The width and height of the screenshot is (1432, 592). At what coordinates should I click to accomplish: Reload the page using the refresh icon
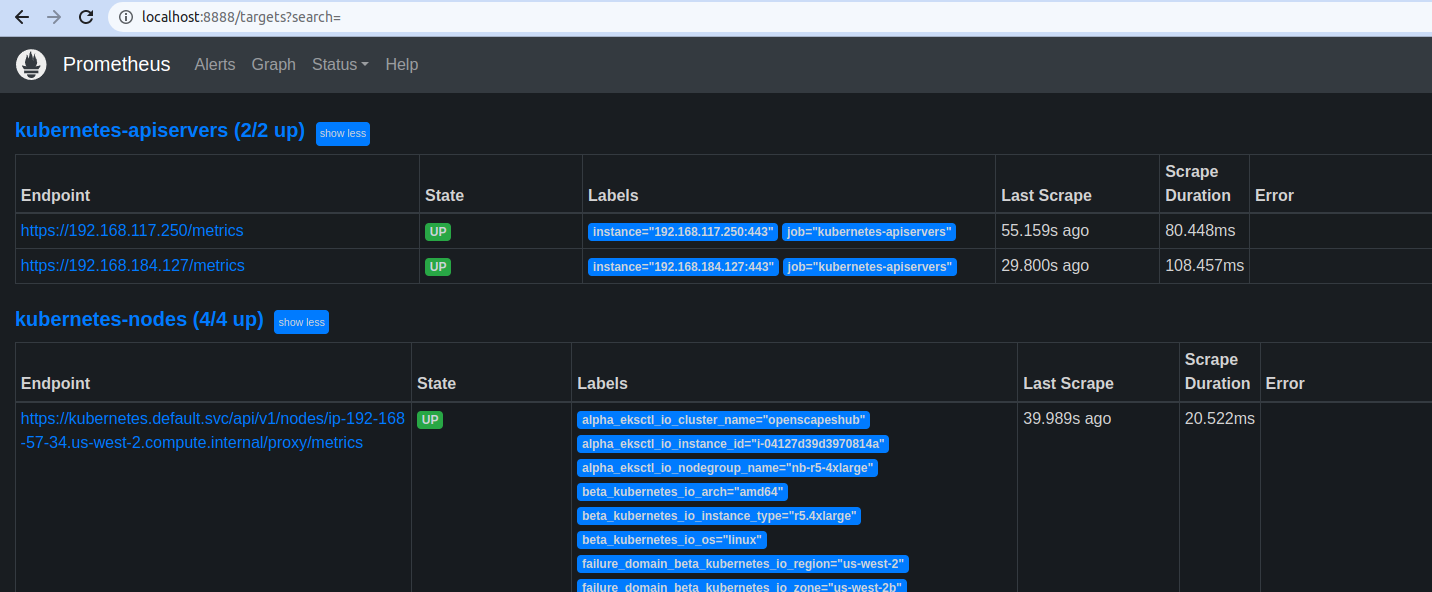point(86,16)
